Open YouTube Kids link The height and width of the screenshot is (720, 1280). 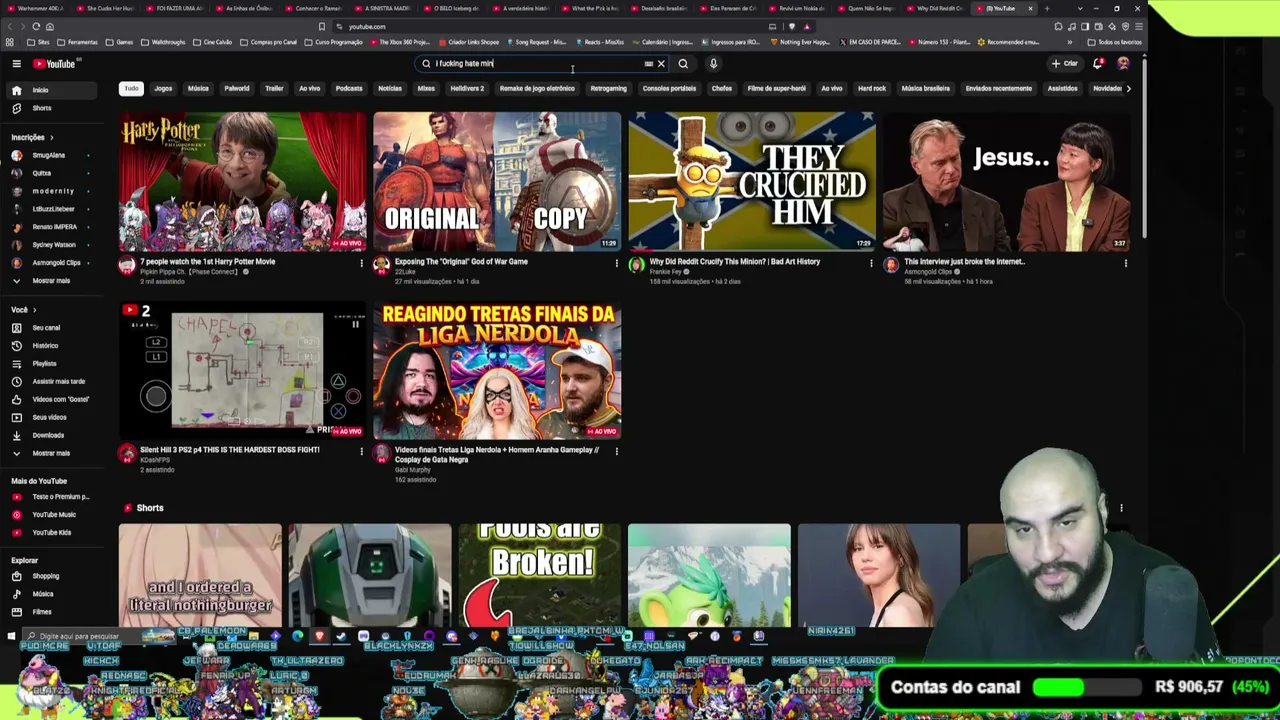(x=50, y=533)
